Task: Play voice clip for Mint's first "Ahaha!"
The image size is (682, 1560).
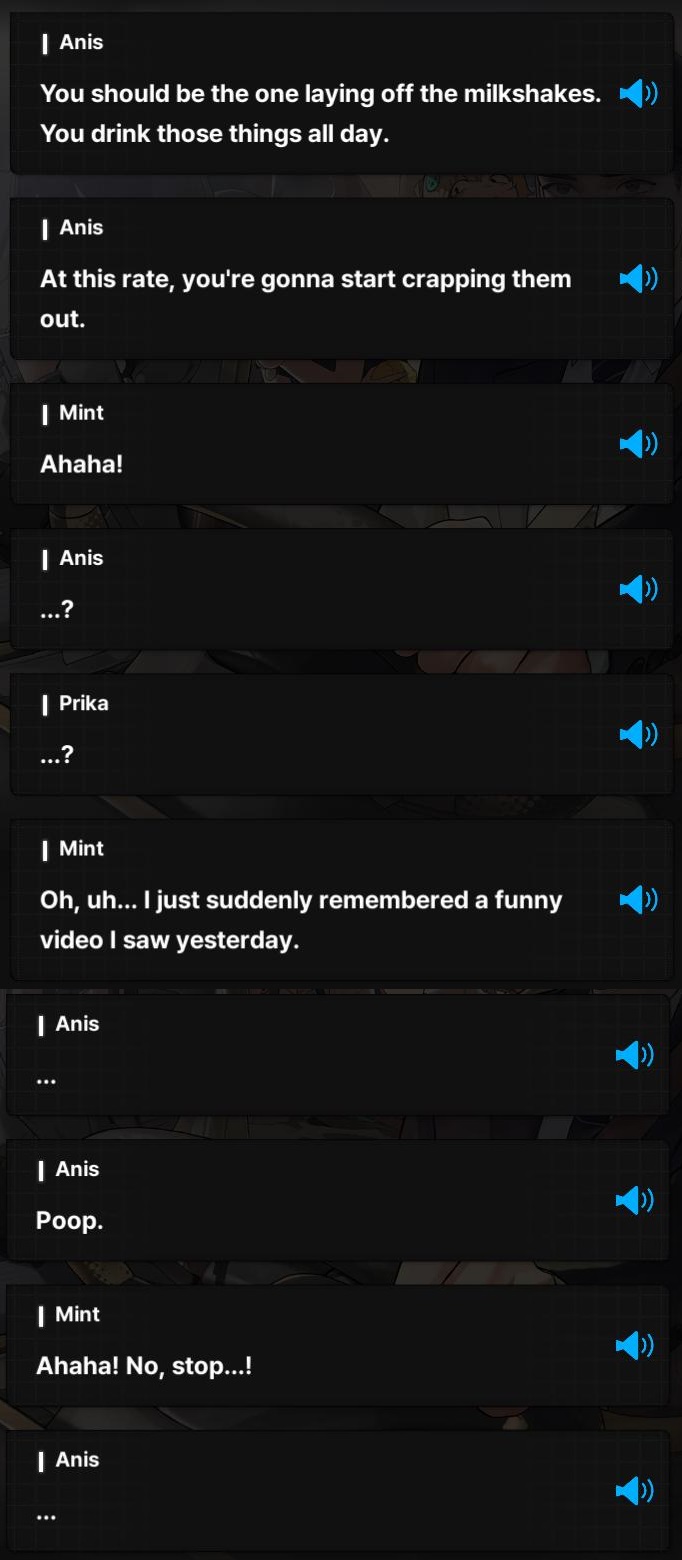Action: click(x=638, y=443)
